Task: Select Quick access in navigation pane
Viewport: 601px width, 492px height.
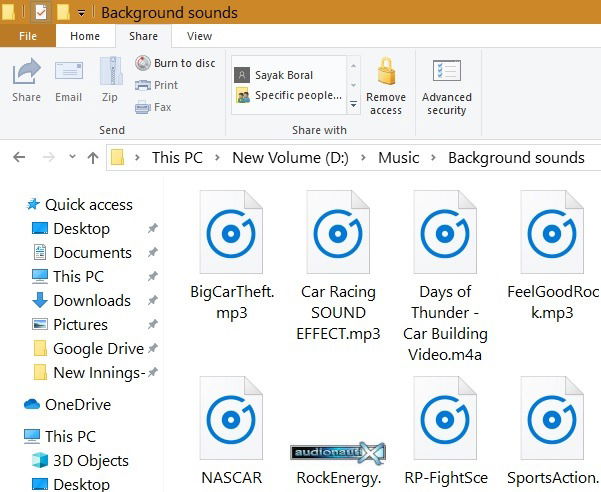Action: [x=80, y=205]
